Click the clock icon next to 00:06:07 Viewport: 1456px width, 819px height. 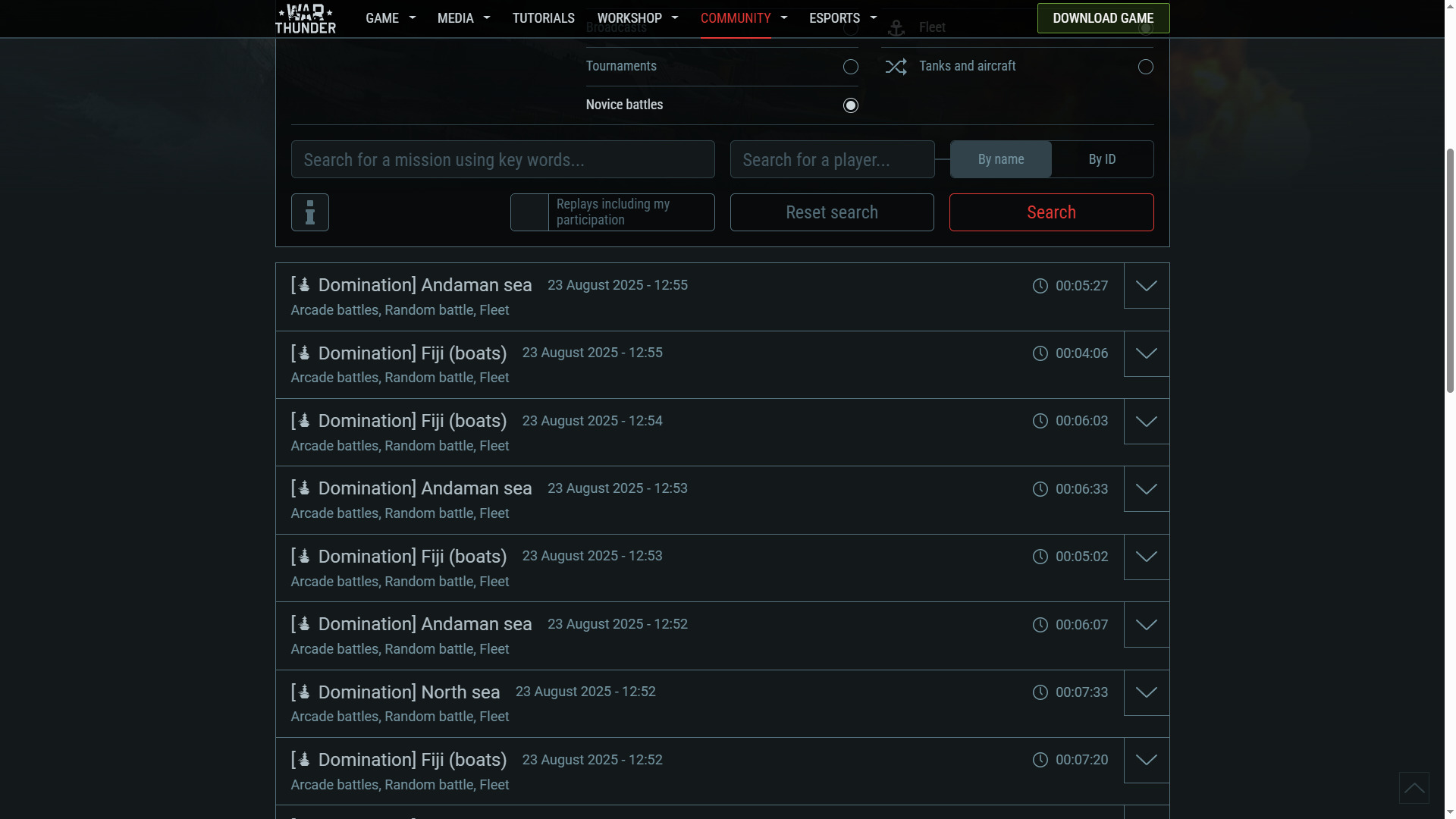click(1040, 625)
